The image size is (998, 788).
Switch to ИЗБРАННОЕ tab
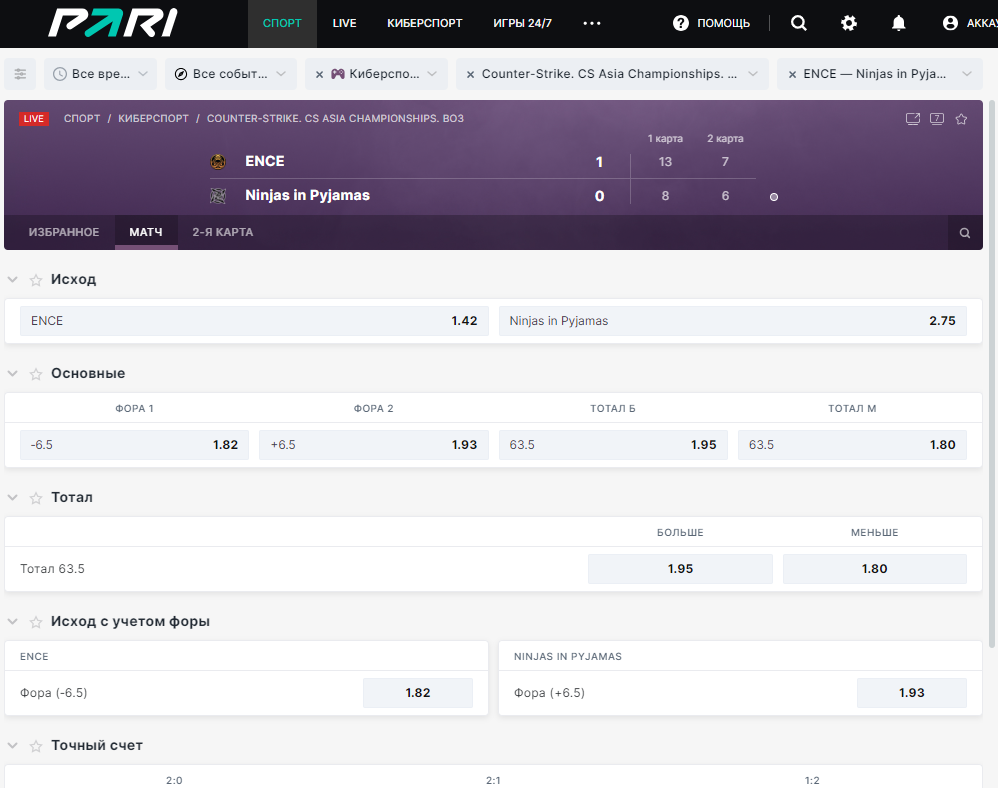click(x=64, y=232)
